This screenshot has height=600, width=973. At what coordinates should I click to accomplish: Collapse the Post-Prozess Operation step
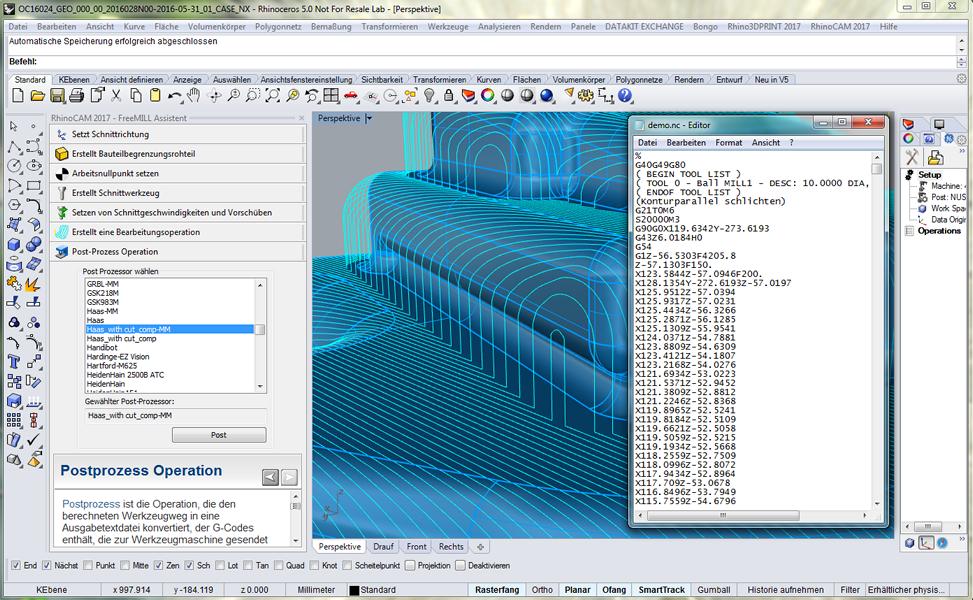pos(178,252)
